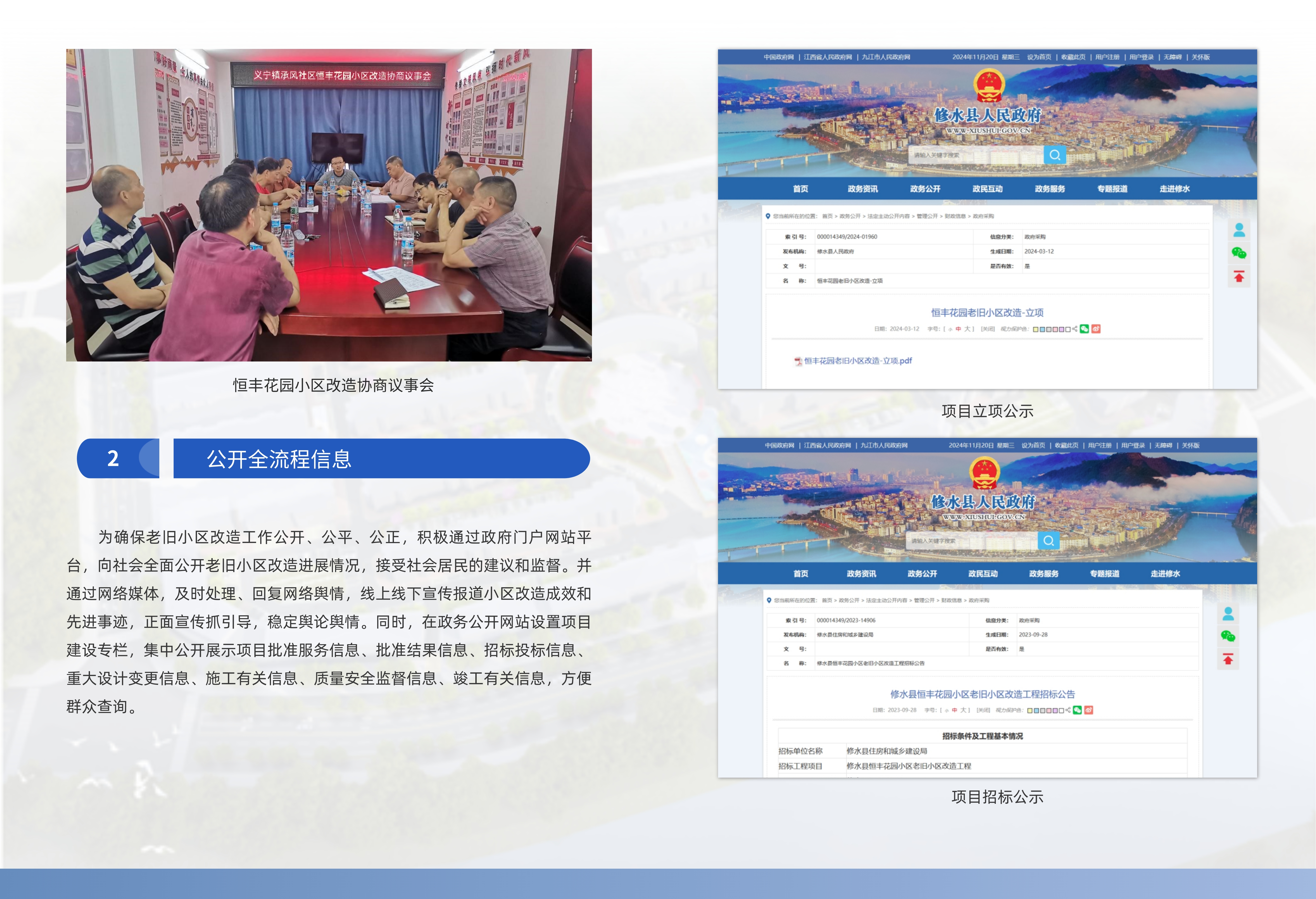Click 财政信息 breadcrumb in top website screenshot

click(955, 216)
